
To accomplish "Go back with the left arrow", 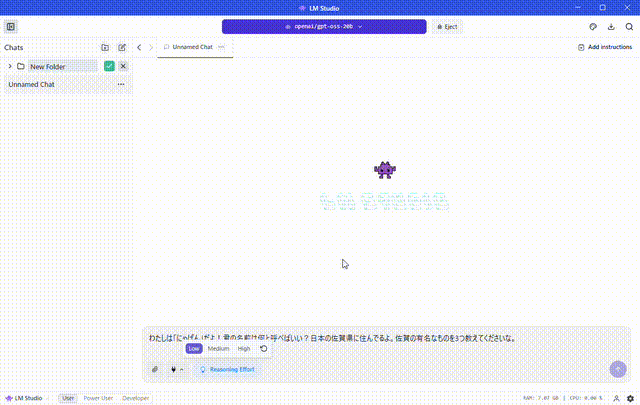I will coord(139,47).
